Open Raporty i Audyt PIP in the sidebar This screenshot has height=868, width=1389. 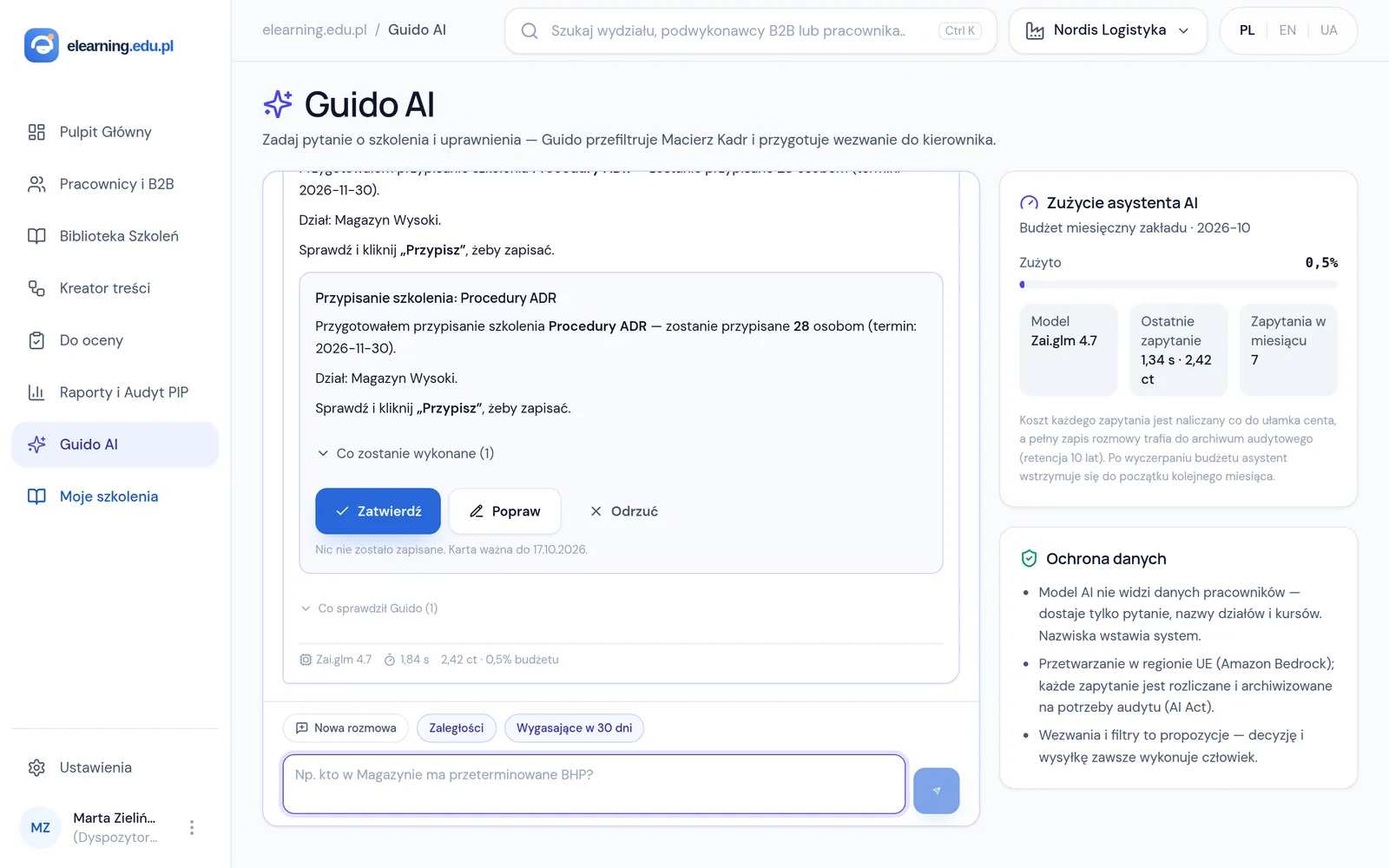click(x=115, y=392)
